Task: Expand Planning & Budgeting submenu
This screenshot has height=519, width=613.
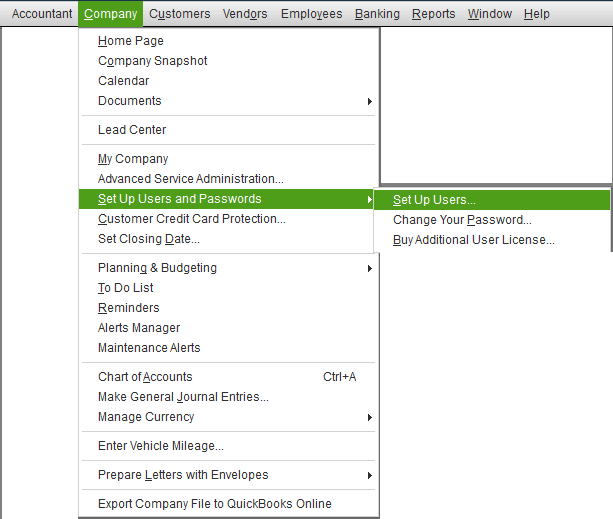Action: pyautogui.click(x=157, y=268)
